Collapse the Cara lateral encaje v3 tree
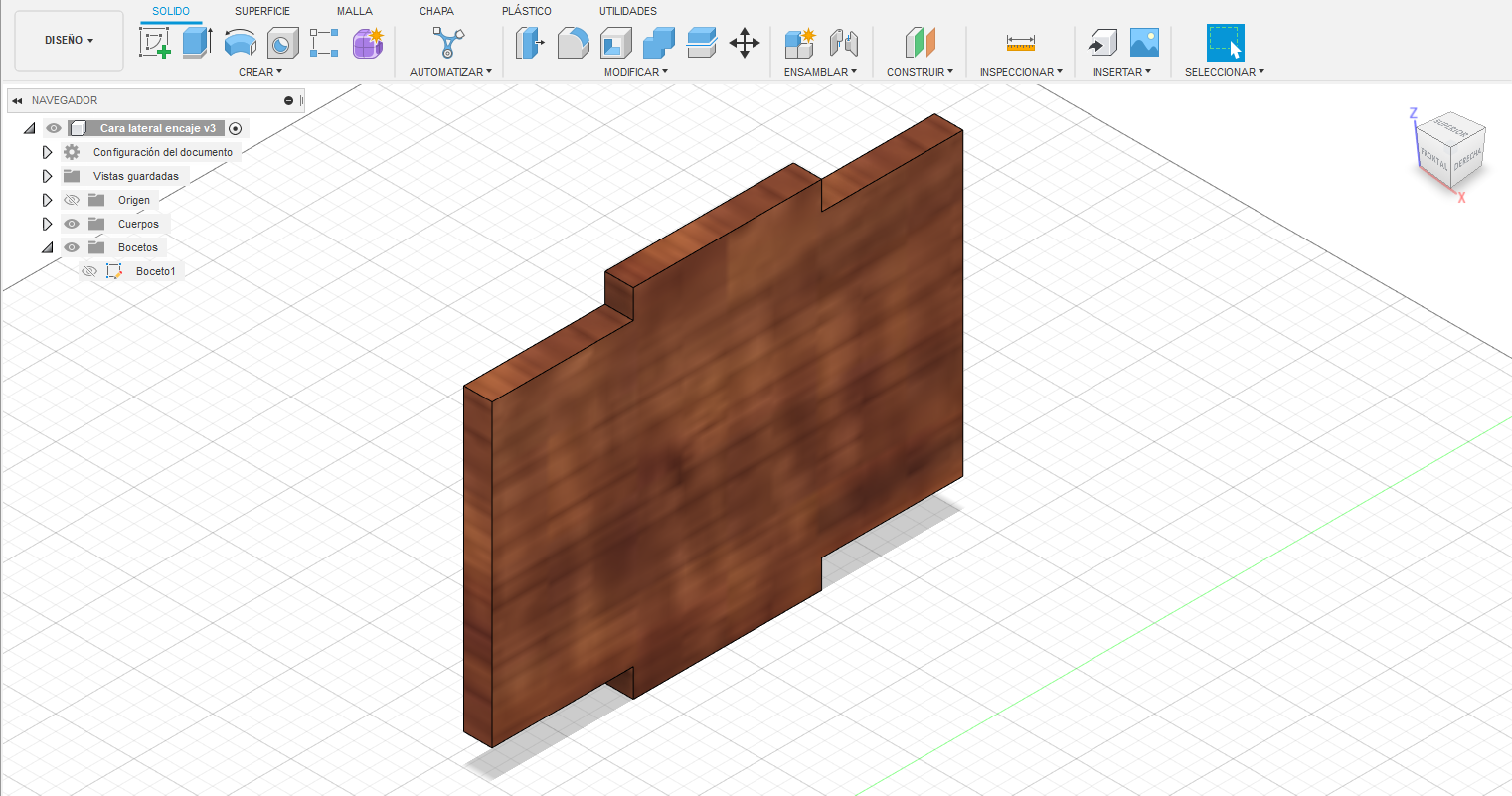 click(x=30, y=128)
